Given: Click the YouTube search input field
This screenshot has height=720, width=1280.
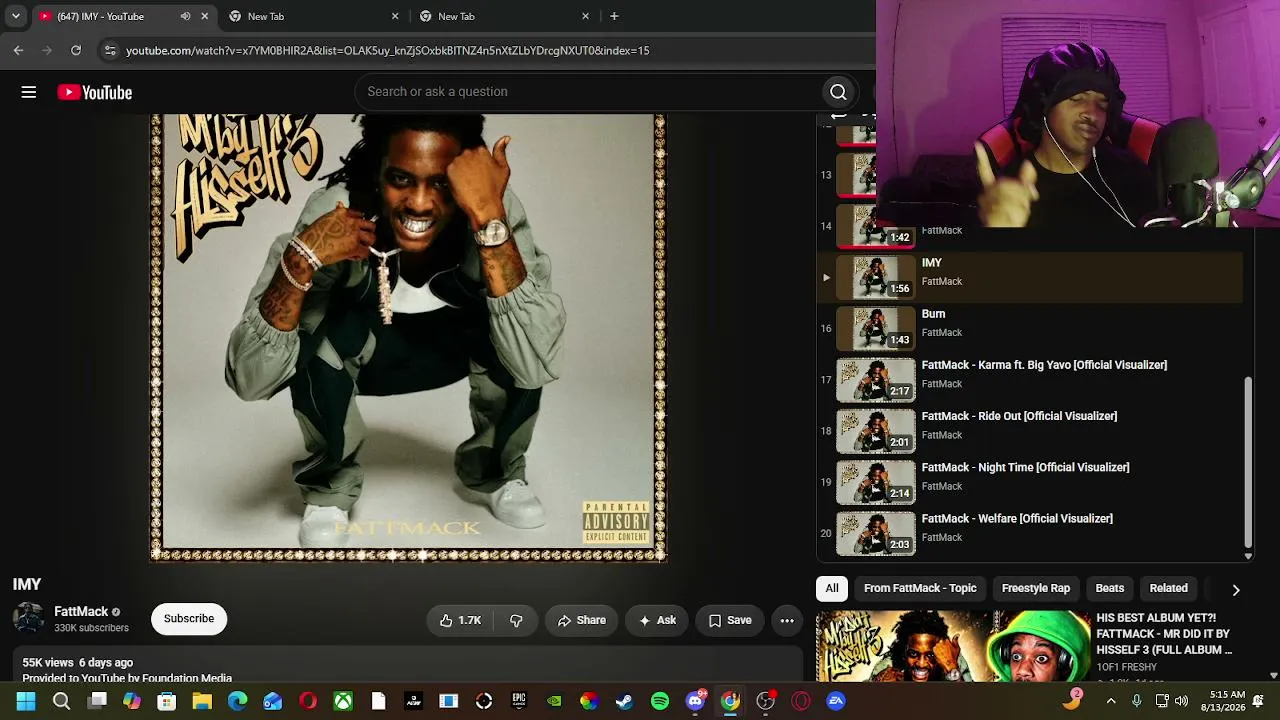Looking at the screenshot, I should click(588, 92).
